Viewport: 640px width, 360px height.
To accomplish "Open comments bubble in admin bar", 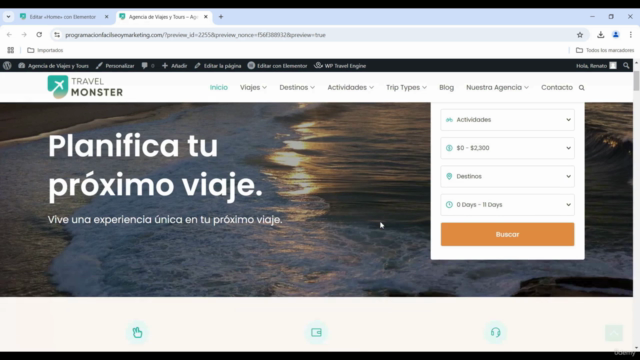I will coord(148,66).
